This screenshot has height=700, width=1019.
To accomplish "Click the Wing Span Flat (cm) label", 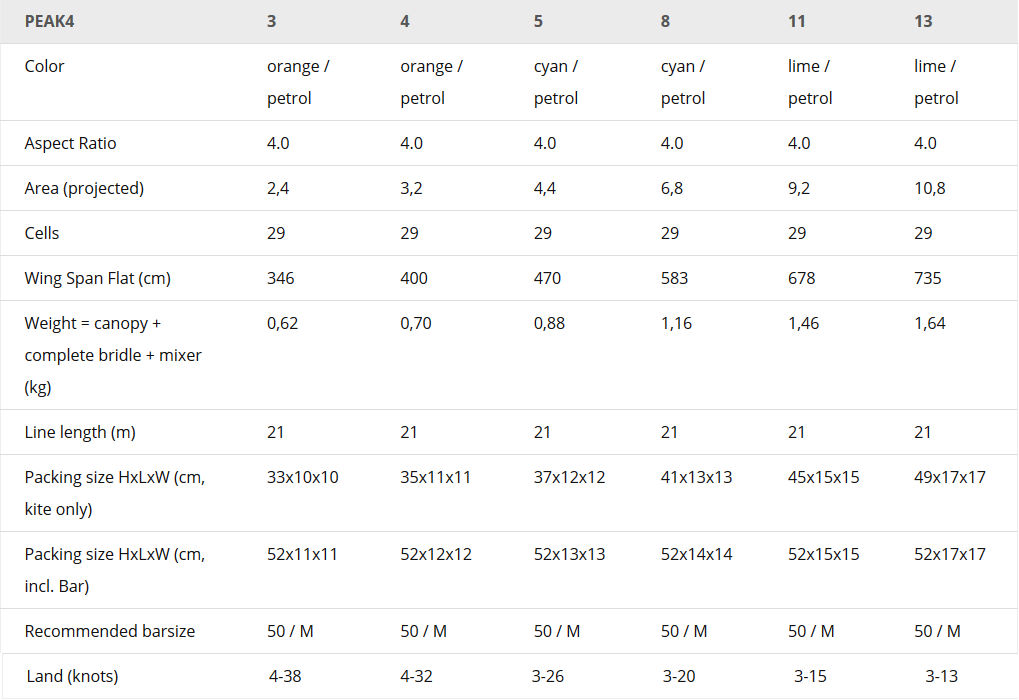I will click(x=97, y=278).
